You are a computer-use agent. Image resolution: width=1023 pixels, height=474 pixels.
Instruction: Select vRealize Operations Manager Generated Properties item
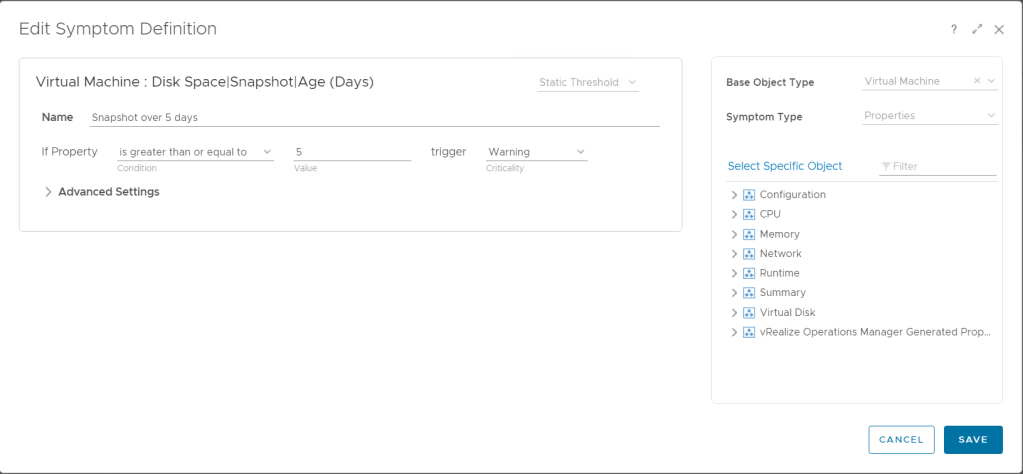point(874,332)
